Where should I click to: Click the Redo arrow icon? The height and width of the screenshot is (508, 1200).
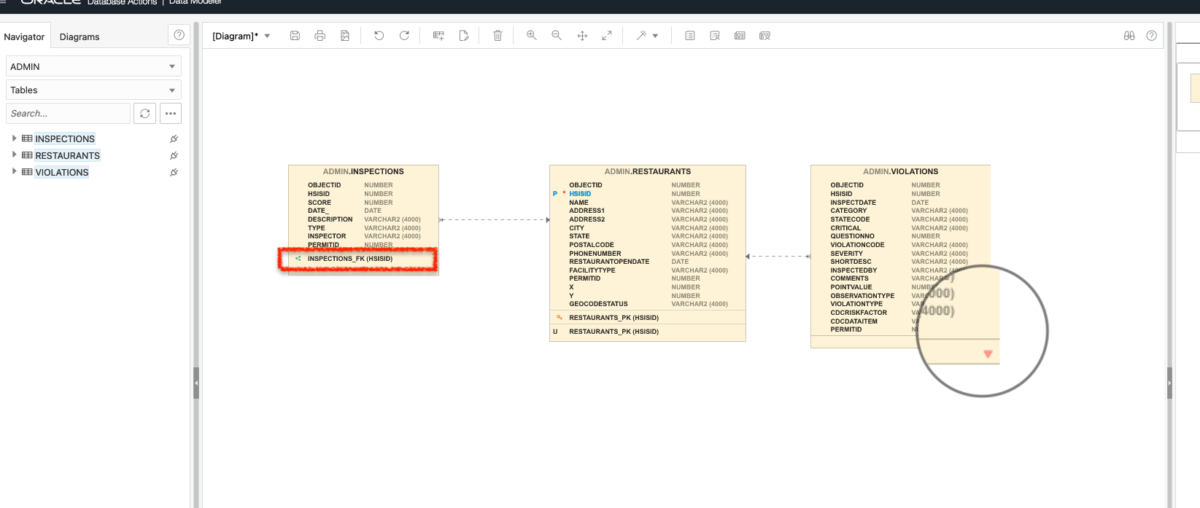(x=404, y=36)
